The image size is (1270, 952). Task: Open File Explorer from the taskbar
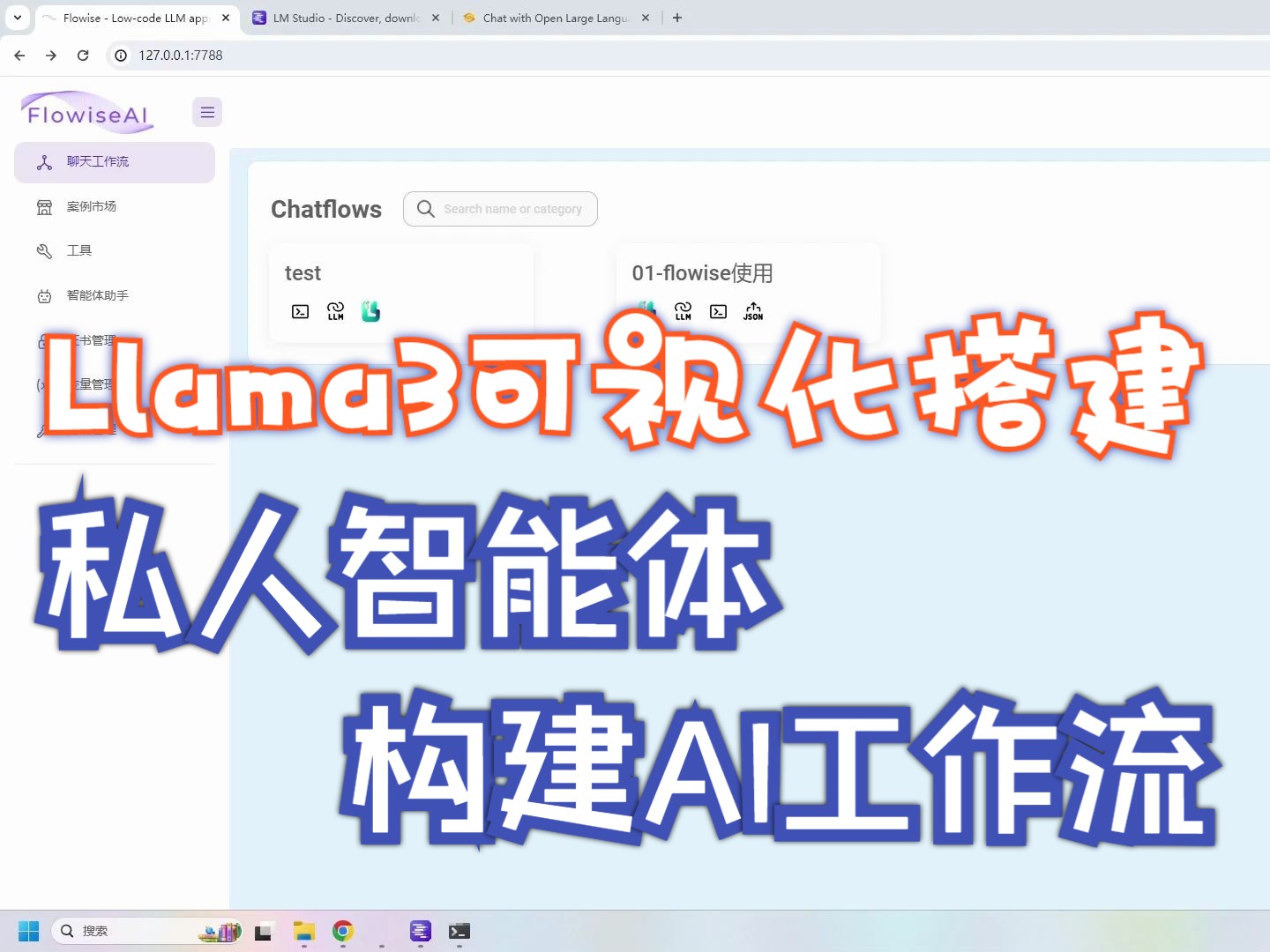point(304,931)
